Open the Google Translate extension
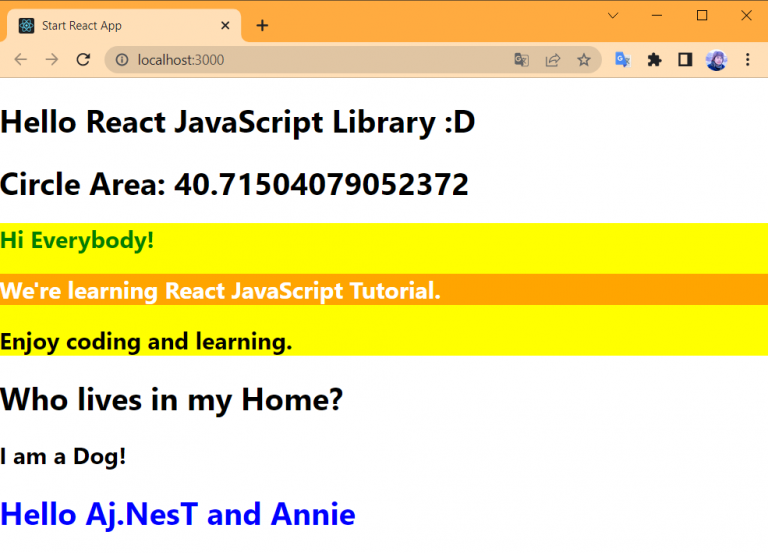Screen dimensions: 768x553 pos(622,60)
